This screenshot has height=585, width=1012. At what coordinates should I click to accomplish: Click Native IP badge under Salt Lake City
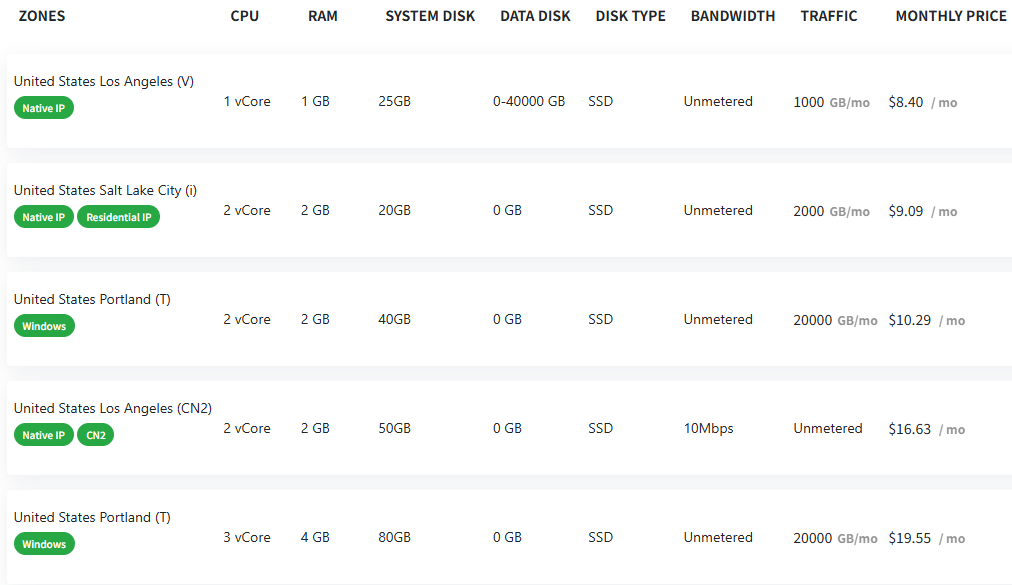coord(44,217)
